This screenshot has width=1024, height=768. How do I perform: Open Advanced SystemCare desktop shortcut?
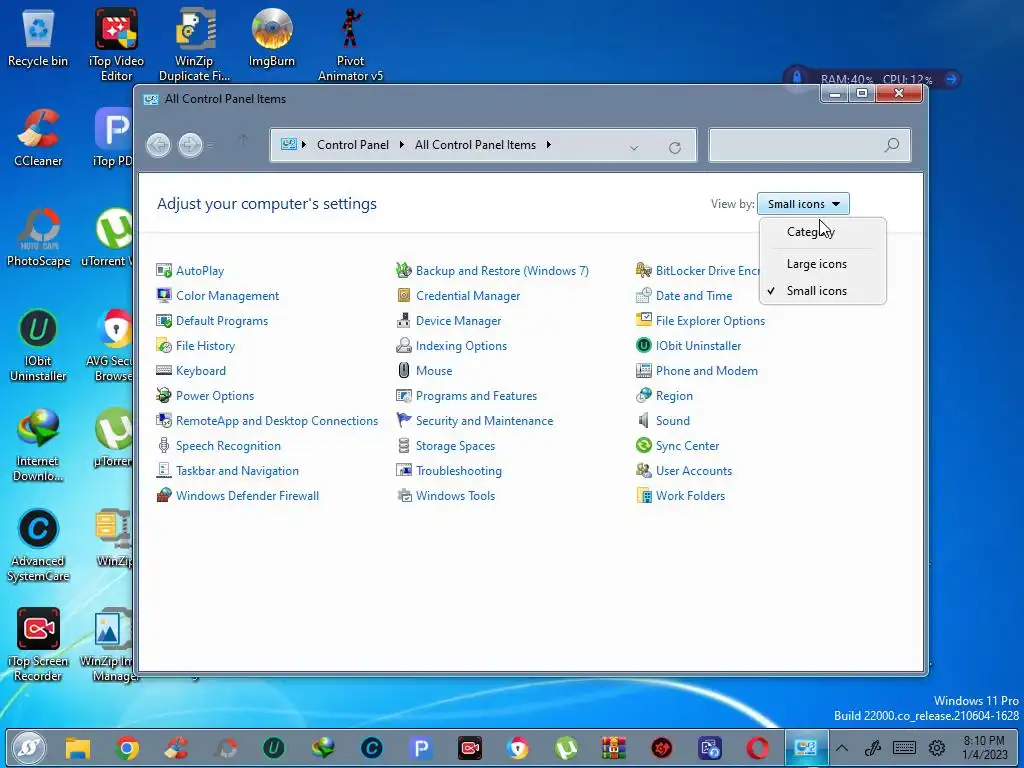(38, 545)
